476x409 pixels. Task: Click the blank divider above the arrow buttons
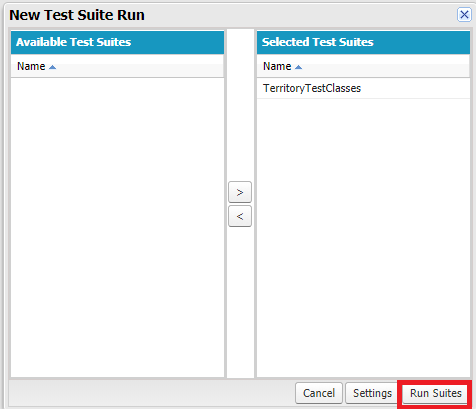240,105
